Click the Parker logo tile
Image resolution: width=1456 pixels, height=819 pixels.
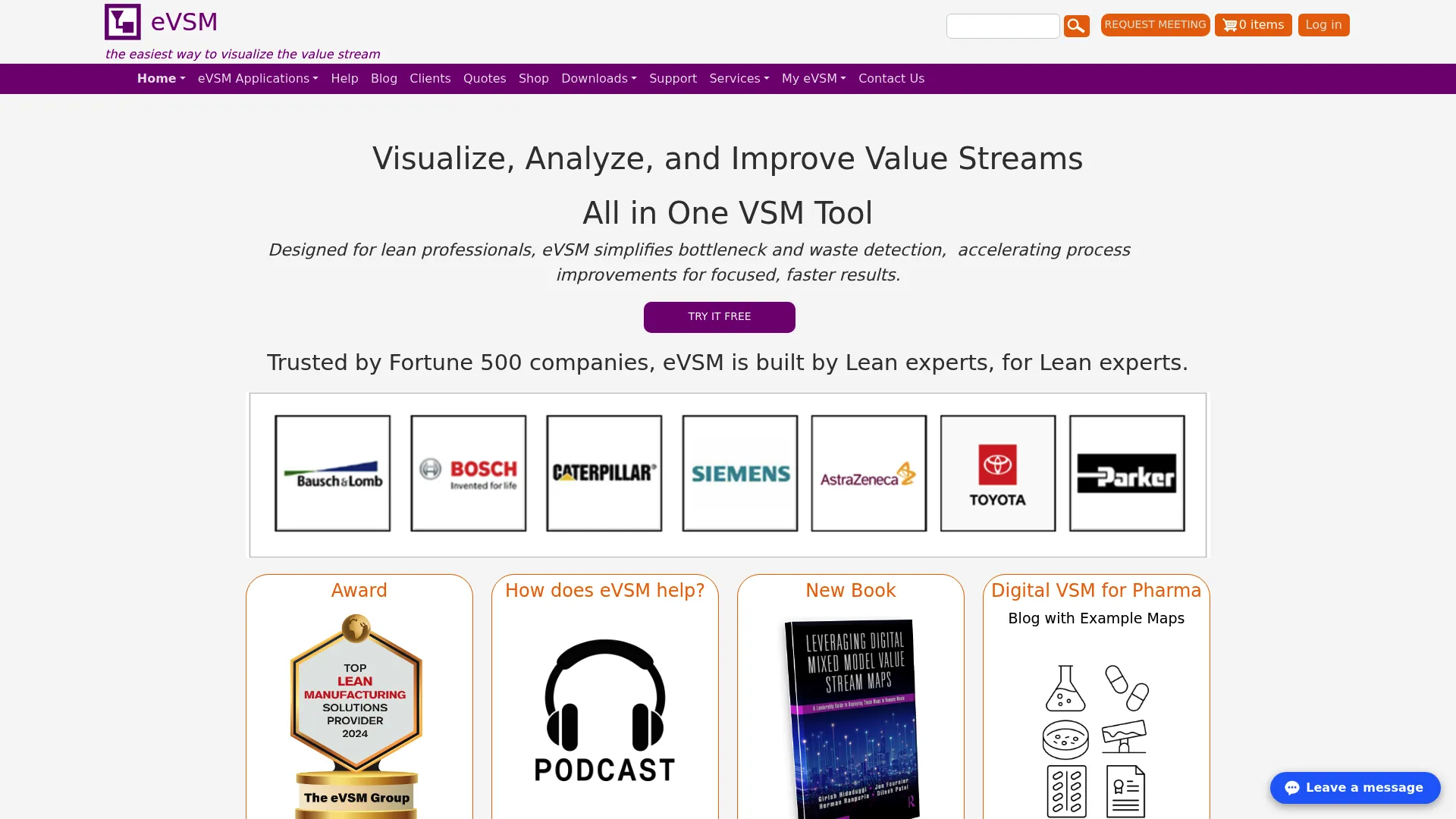1127,473
